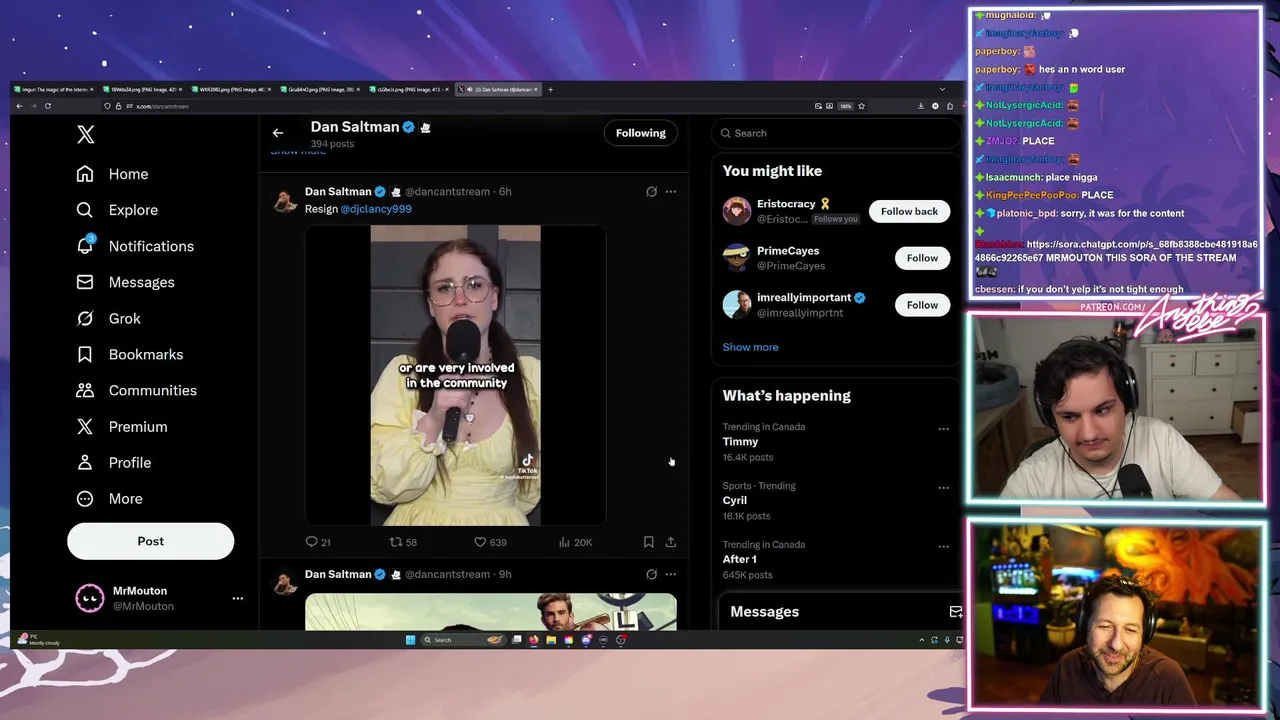
Task: Open PrimeCayes profile avatar
Action: tap(737, 258)
